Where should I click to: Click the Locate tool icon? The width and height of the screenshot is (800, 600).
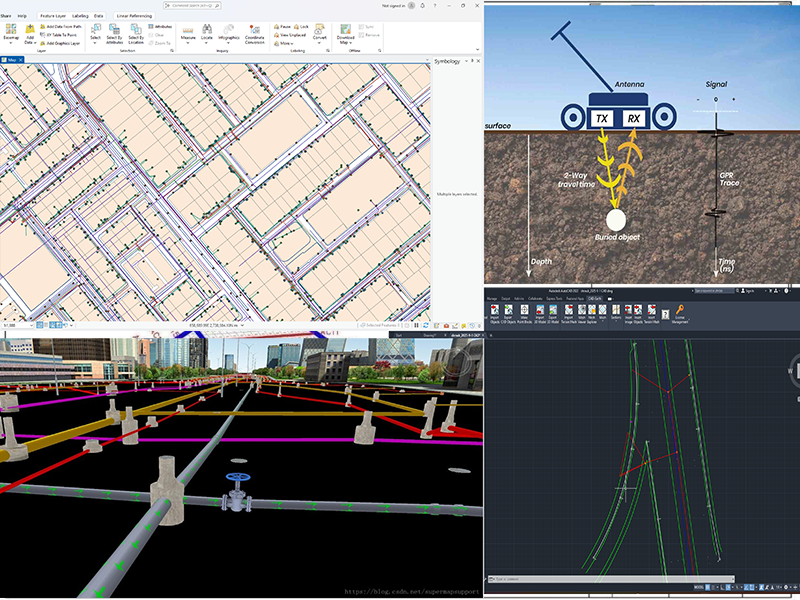click(x=206, y=30)
